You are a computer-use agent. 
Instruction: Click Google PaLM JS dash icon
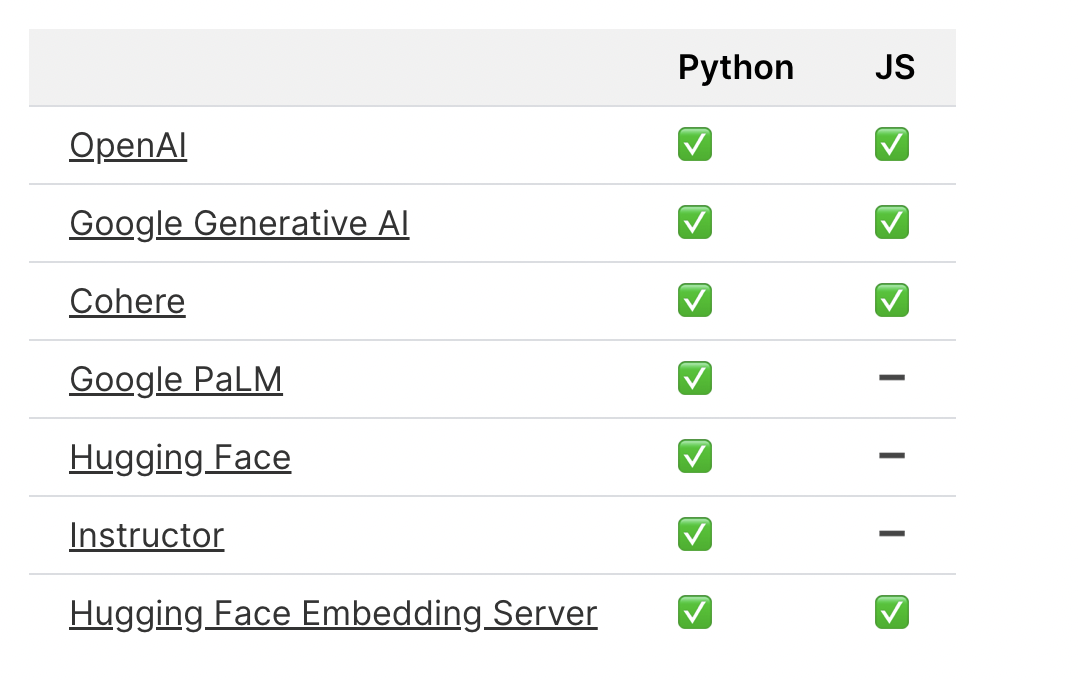(x=891, y=378)
